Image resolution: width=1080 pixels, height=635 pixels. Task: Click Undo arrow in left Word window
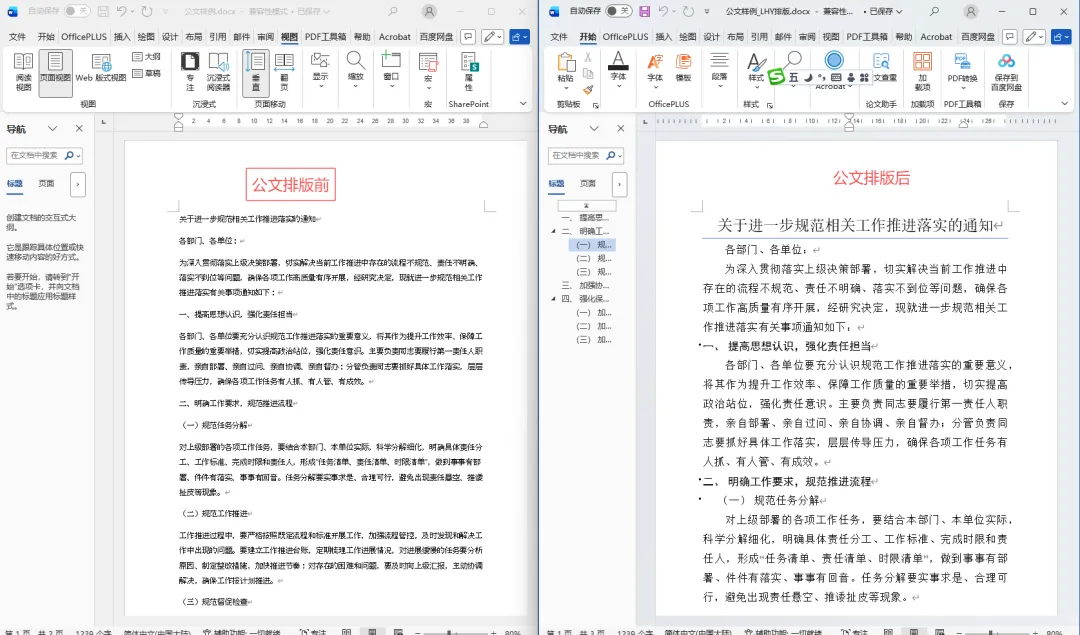[x=121, y=11]
